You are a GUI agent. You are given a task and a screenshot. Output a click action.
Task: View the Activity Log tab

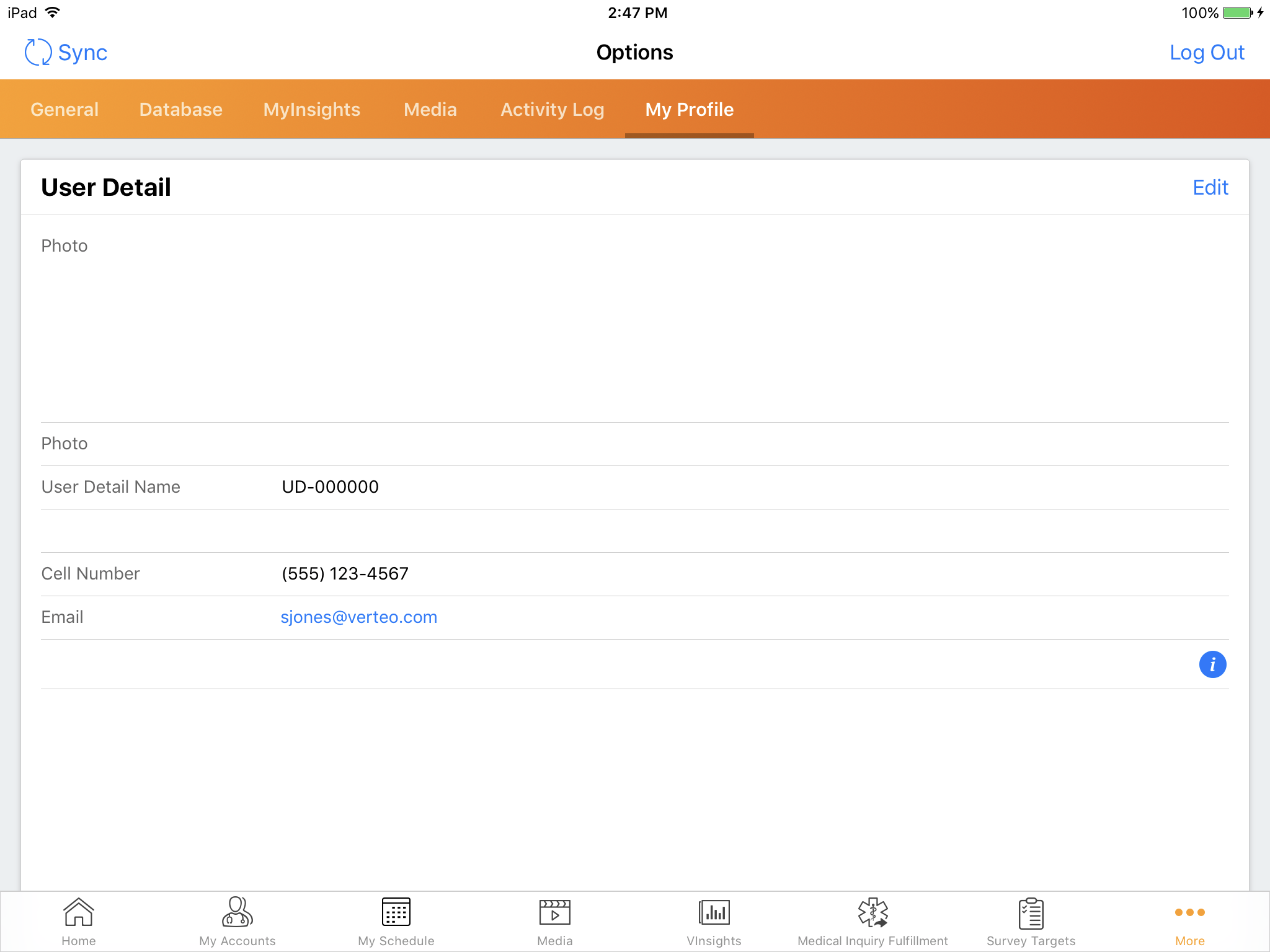click(x=552, y=110)
